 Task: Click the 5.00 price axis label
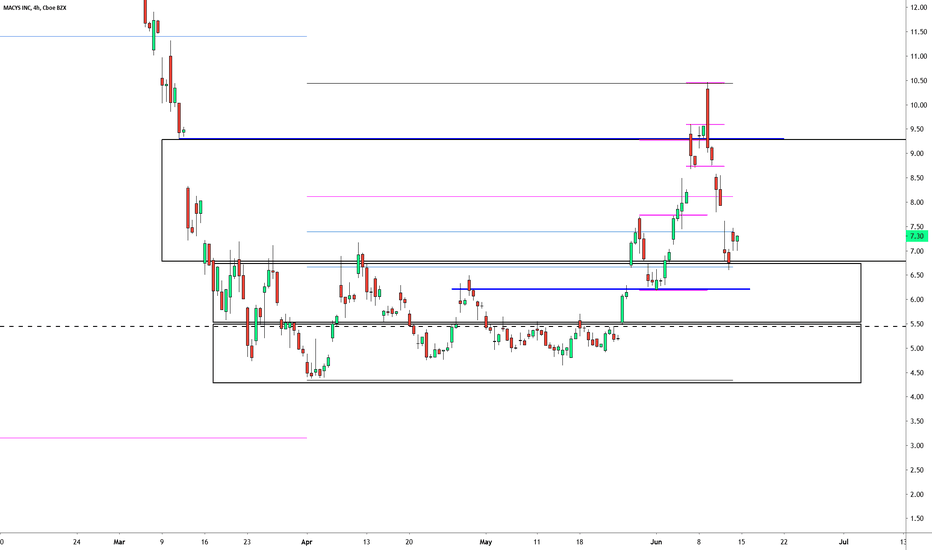(918, 348)
